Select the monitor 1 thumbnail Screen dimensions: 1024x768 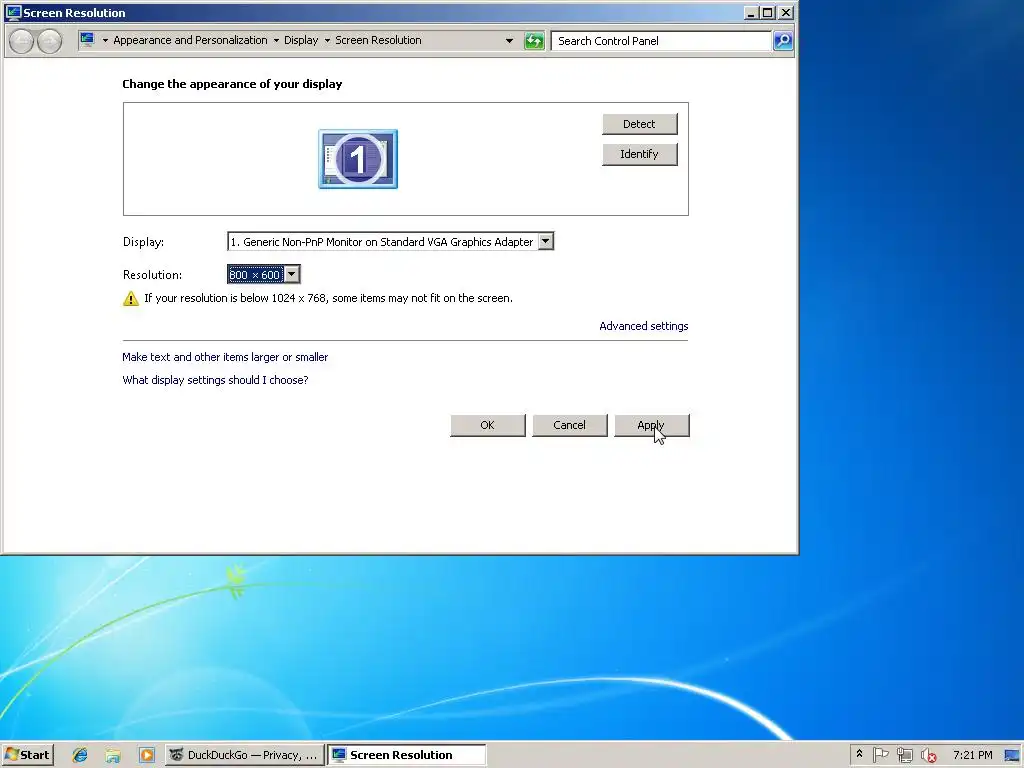coord(358,159)
